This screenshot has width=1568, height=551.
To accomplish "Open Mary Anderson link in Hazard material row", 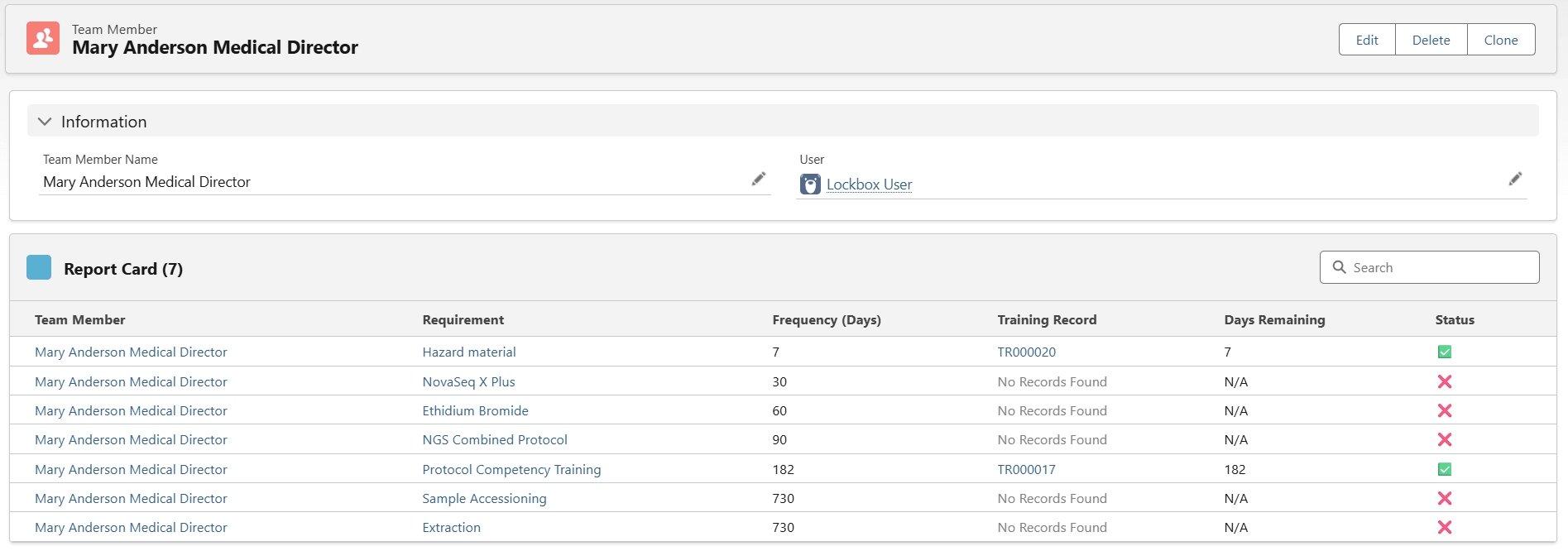I will 131,352.
